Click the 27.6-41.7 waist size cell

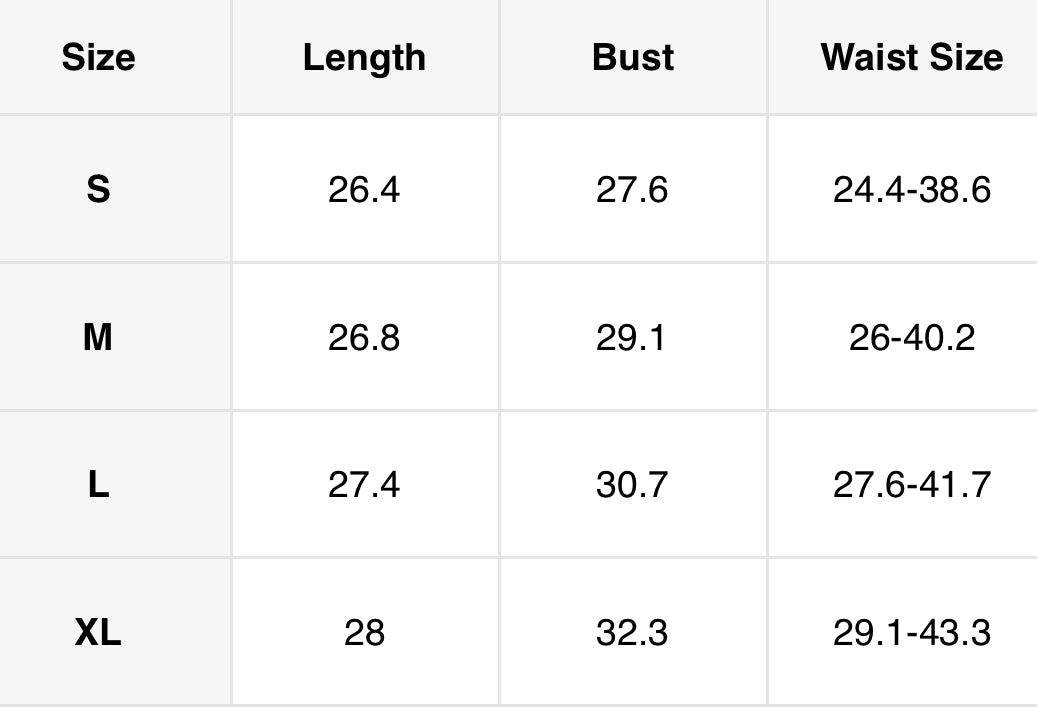pos(911,485)
